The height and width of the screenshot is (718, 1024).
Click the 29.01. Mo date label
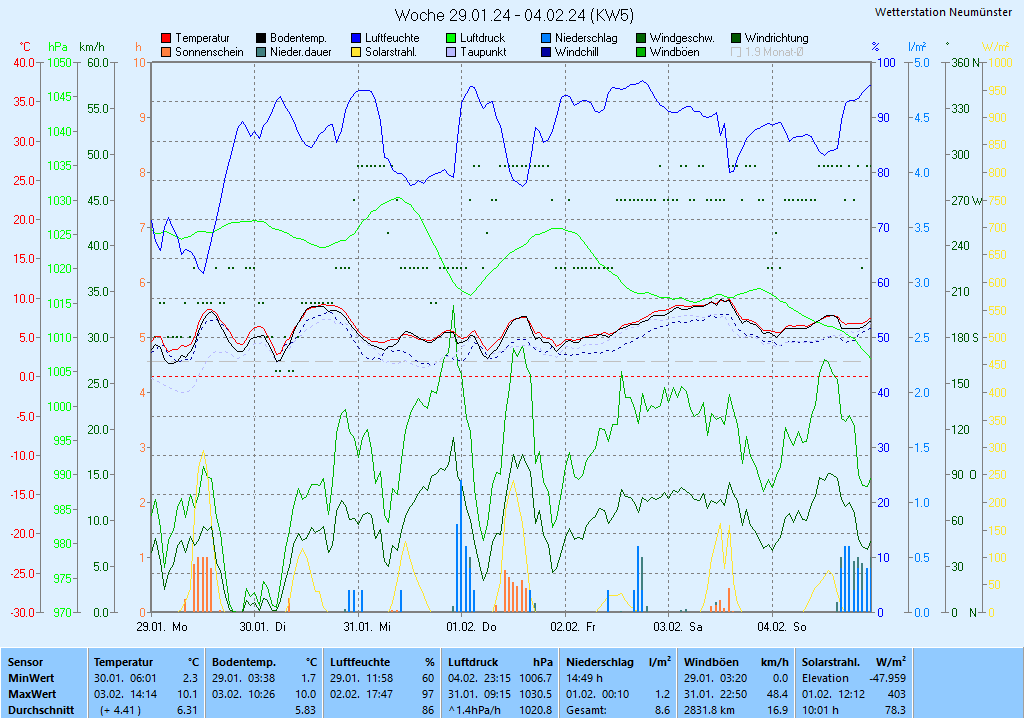161,627
